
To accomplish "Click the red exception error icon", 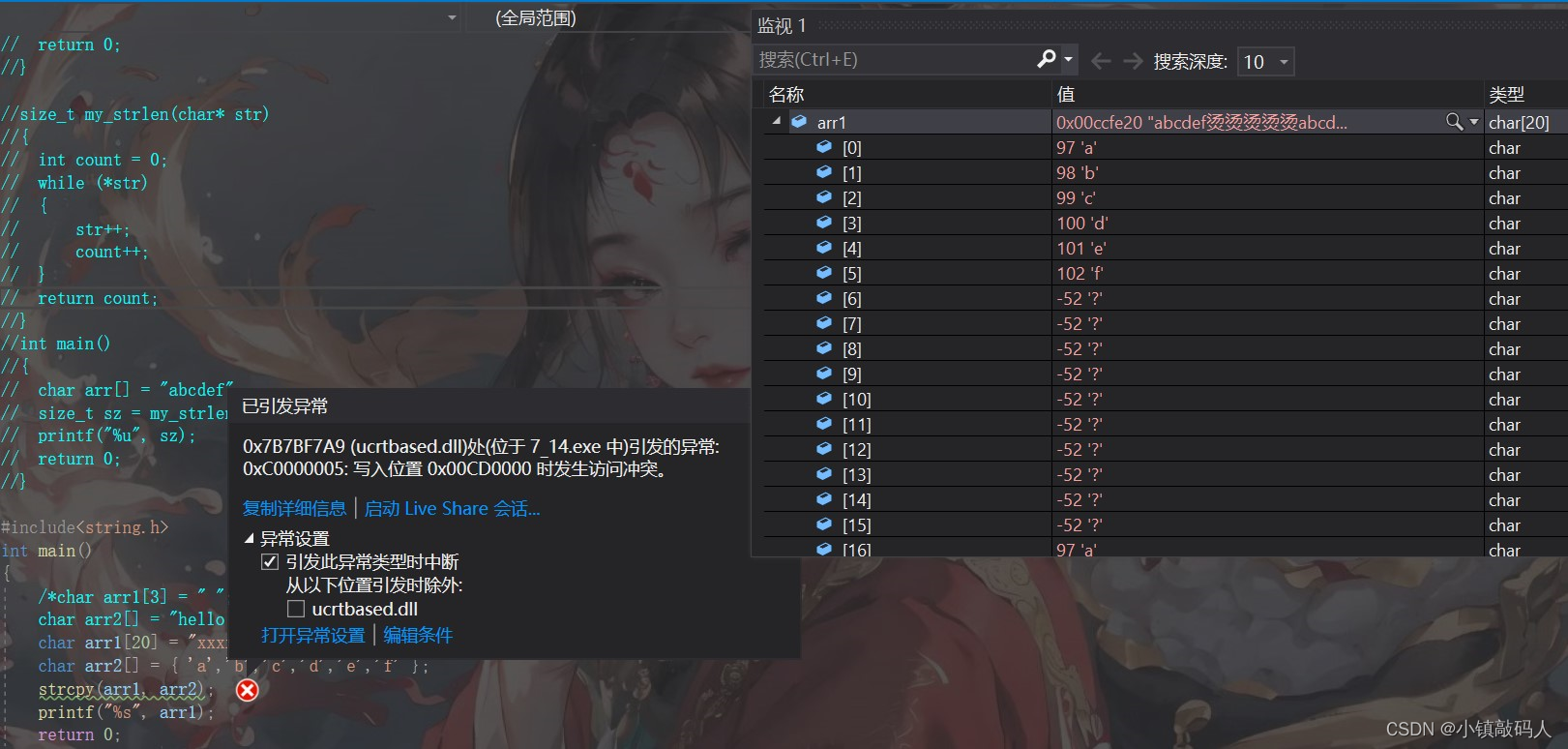I will 248,690.
